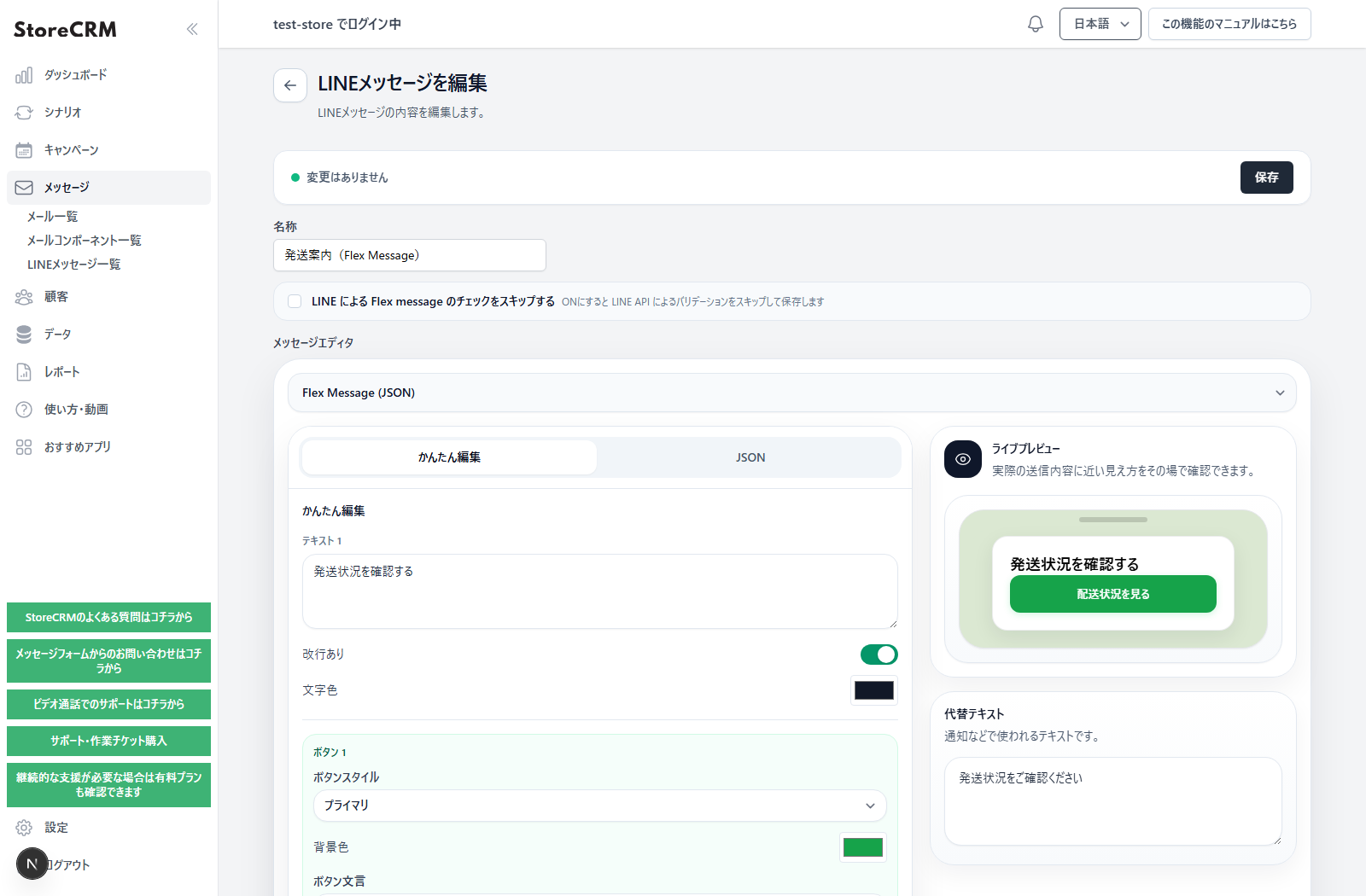Click ビデオ通話でのサポートはコチラから button
1366x896 pixels.
[108, 704]
